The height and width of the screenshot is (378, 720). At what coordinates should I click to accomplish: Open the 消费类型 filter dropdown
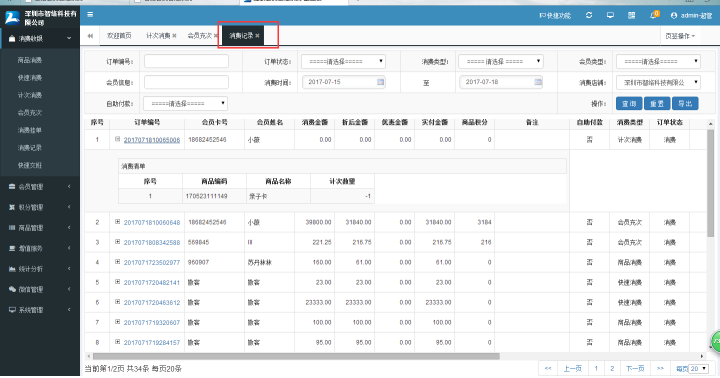coord(501,62)
